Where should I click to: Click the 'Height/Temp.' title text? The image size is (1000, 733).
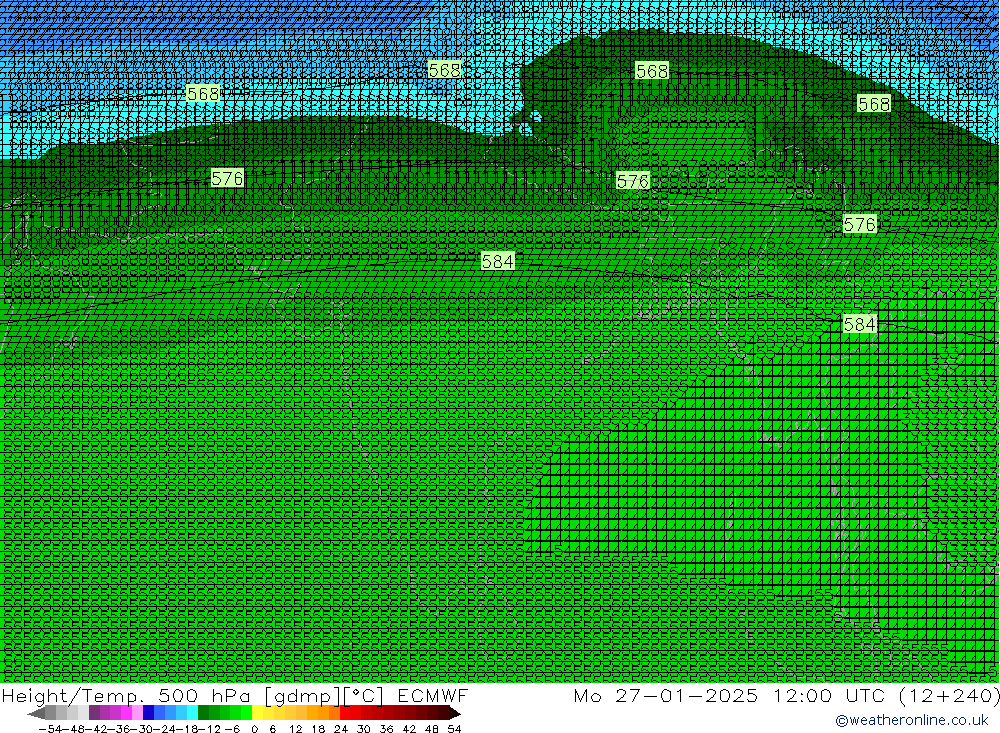click(x=74, y=696)
